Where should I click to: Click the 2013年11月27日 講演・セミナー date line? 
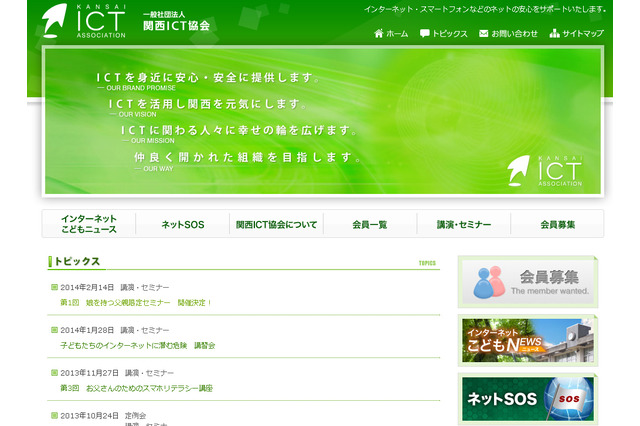[117, 373]
